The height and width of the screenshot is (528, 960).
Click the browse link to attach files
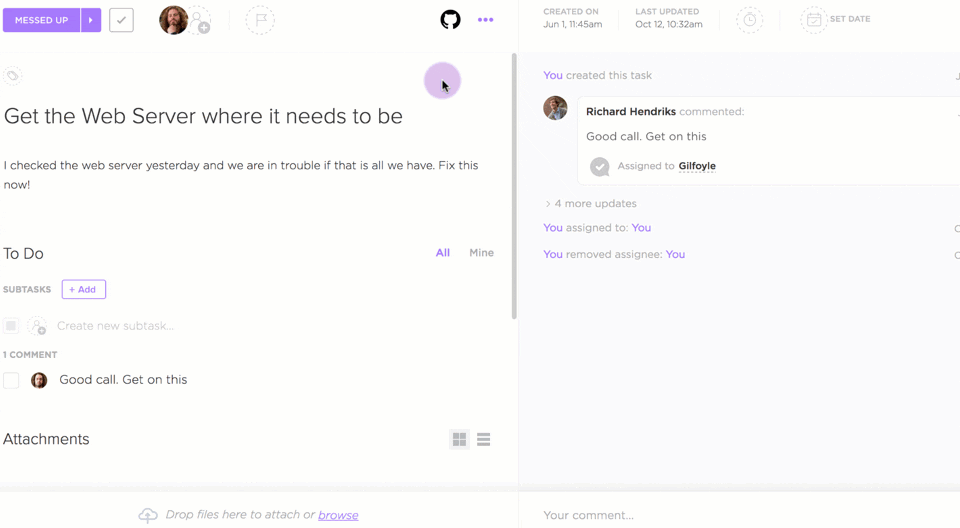click(338, 515)
